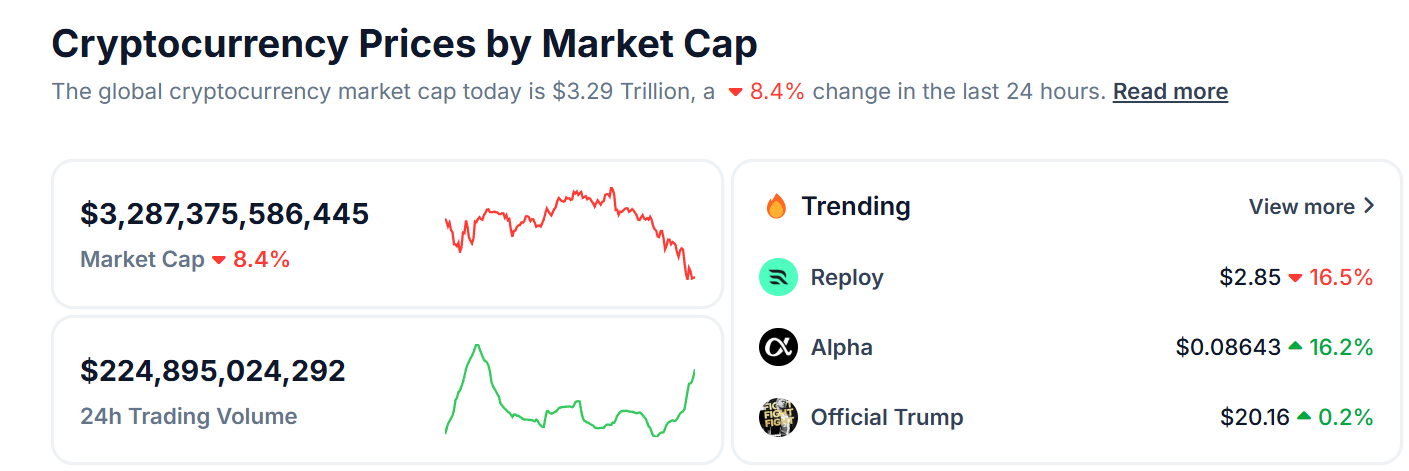
Task: Expand the View more chevron arrow
Action: [1369, 206]
